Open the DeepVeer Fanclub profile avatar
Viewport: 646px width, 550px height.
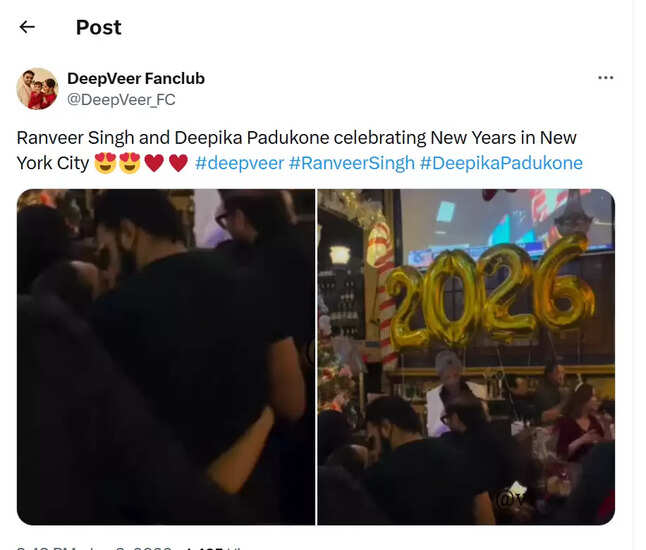coord(37,89)
